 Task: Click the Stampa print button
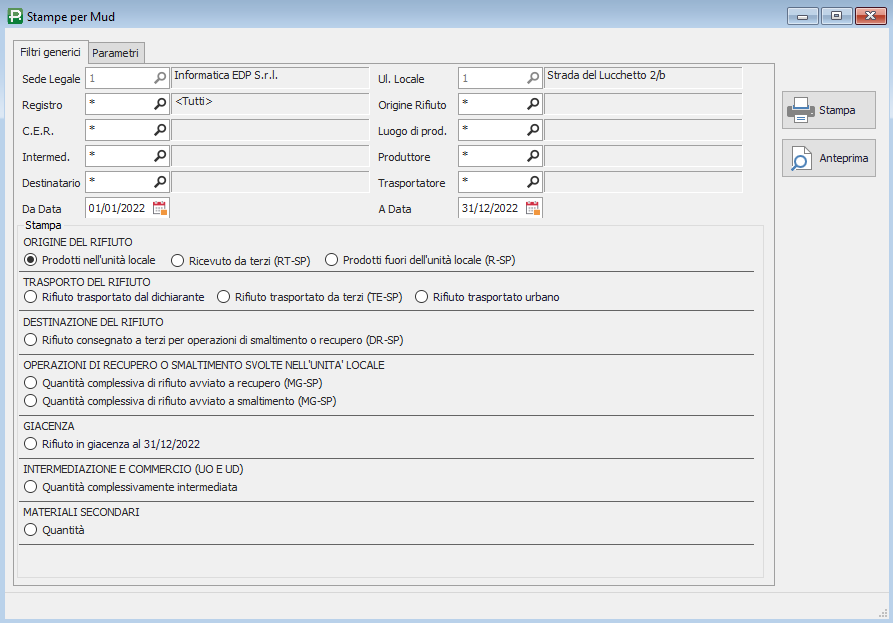point(829,110)
